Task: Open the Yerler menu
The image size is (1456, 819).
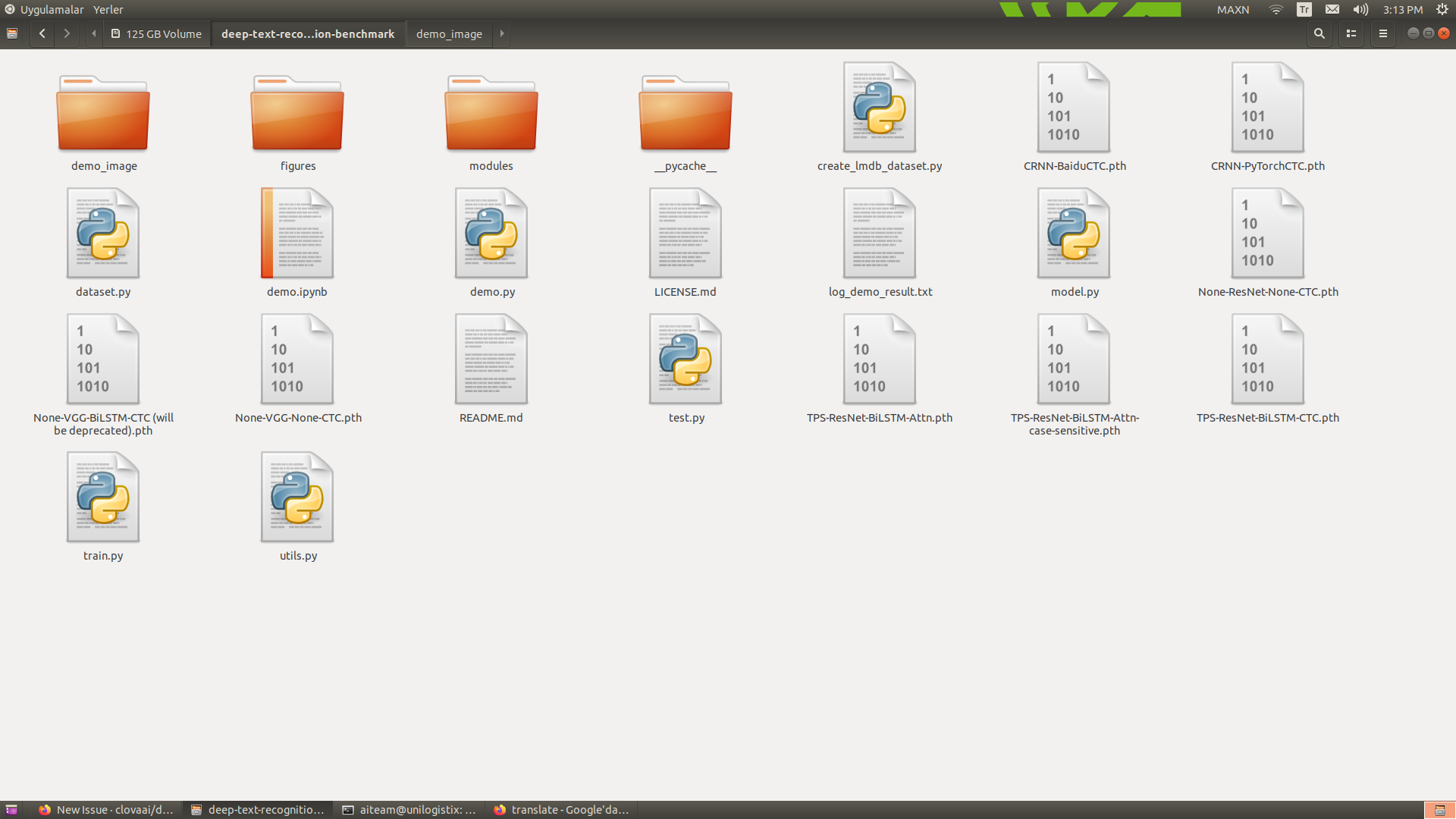Action: click(x=108, y=9)
